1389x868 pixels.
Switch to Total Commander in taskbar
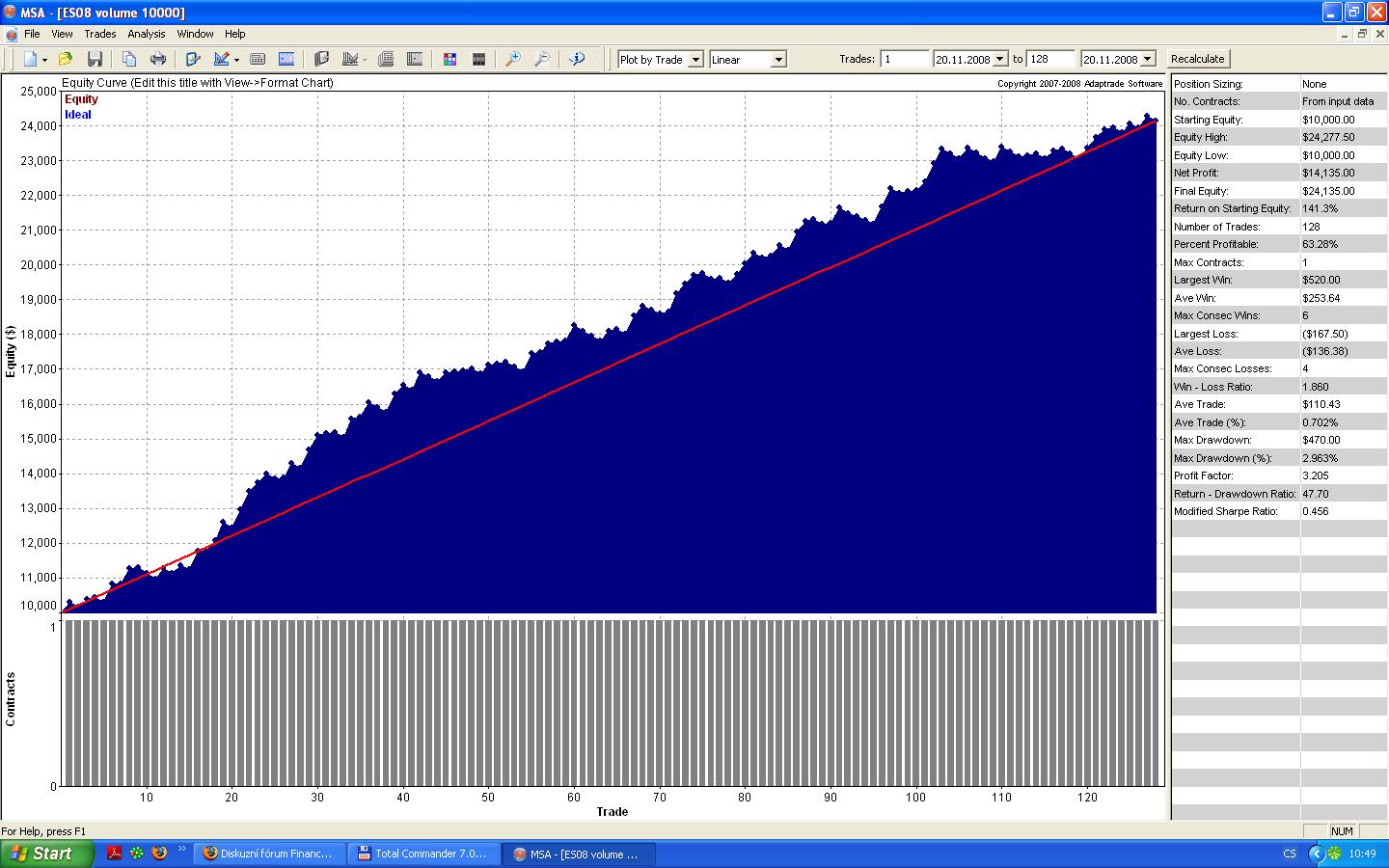click(422, 854)
